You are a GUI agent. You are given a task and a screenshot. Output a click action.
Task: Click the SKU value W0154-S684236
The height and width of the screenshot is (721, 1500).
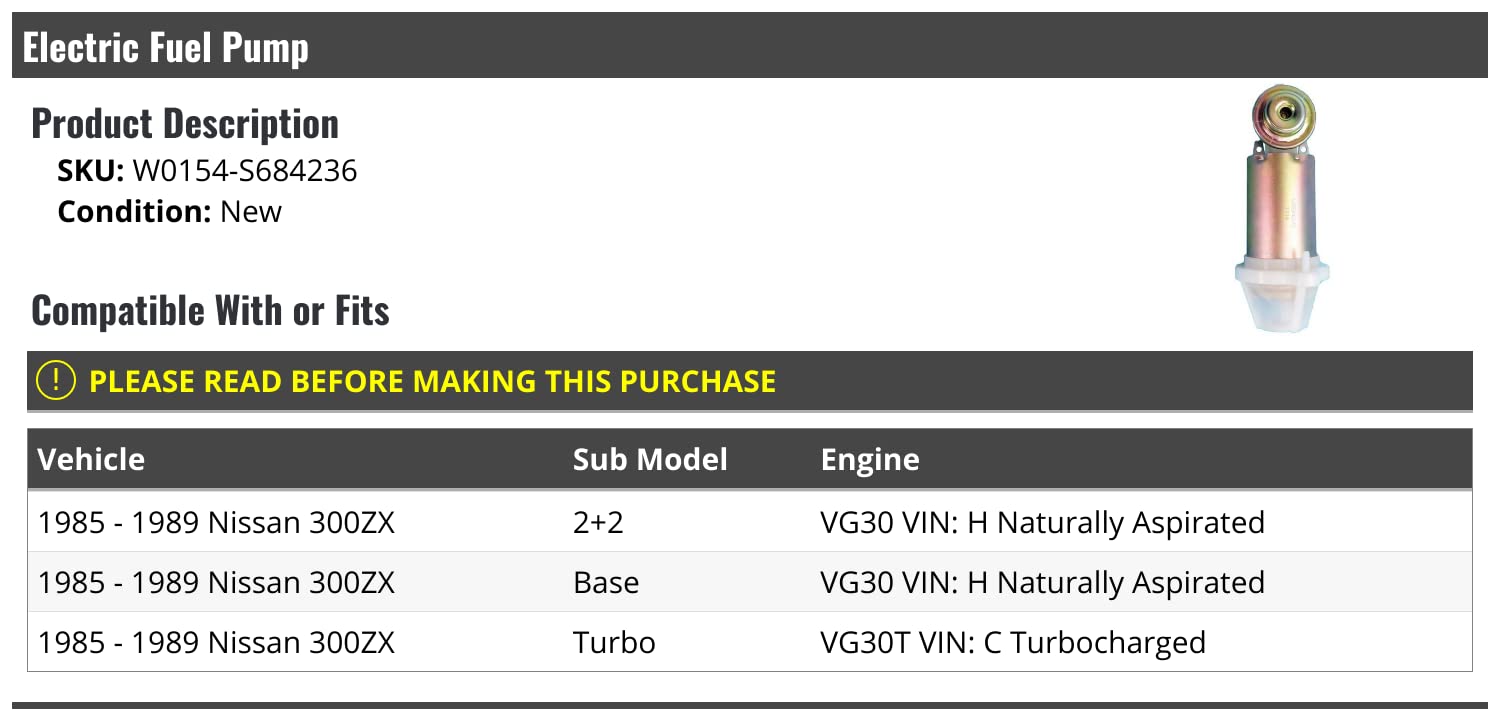(244, 171)
